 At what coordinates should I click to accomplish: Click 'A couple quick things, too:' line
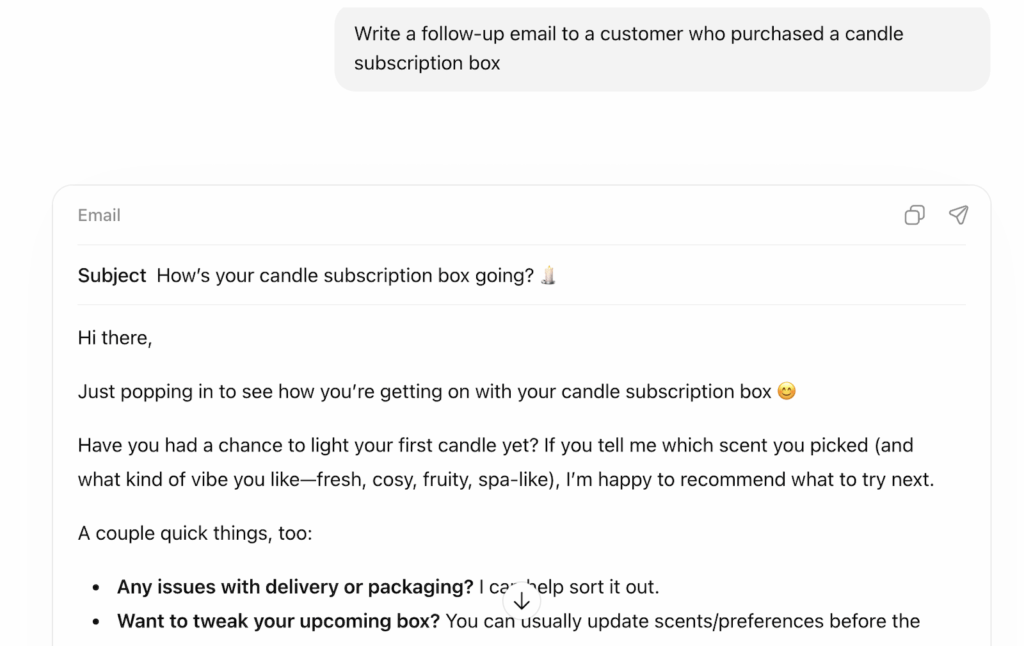point(195,534)
